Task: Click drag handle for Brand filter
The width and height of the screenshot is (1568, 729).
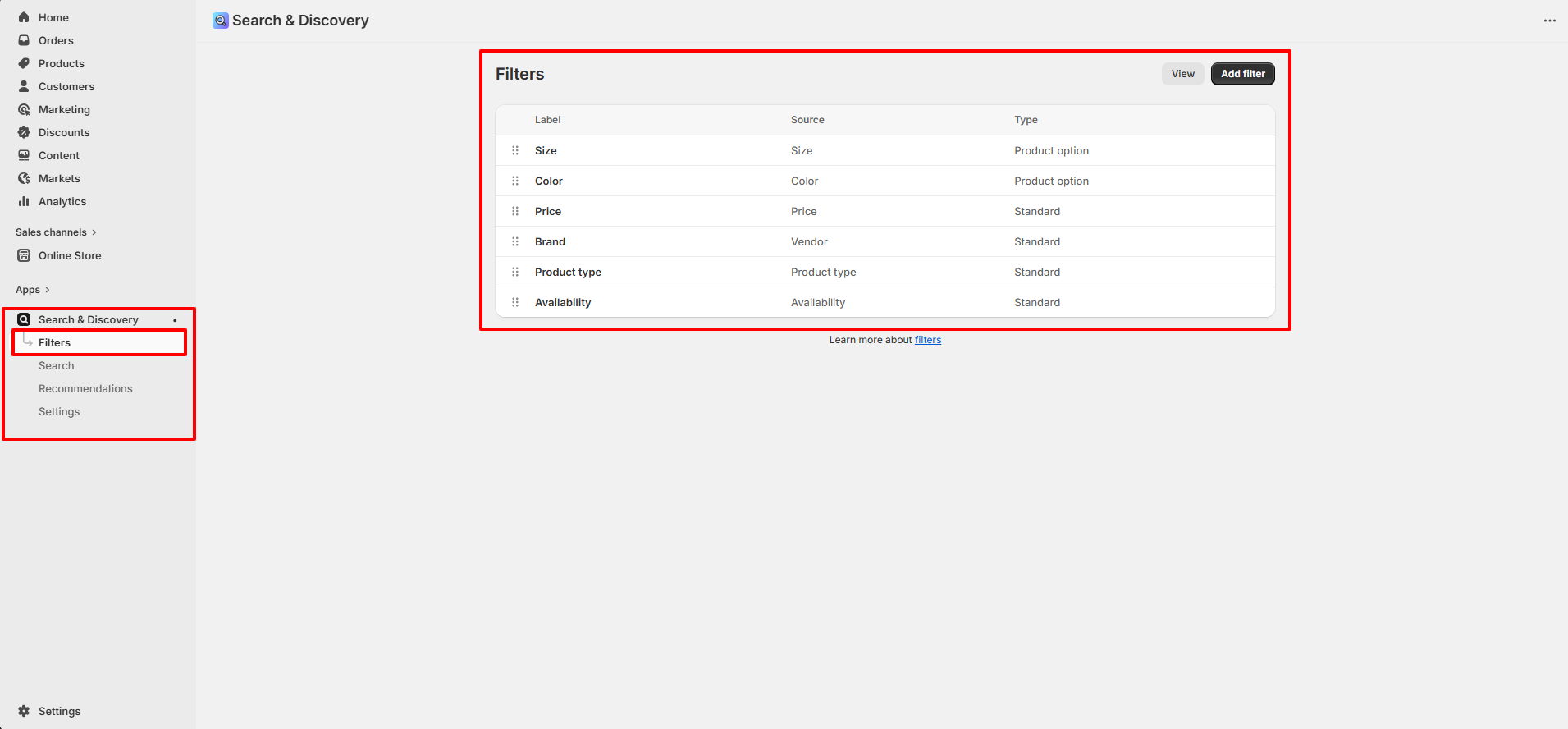Action: 515,241
